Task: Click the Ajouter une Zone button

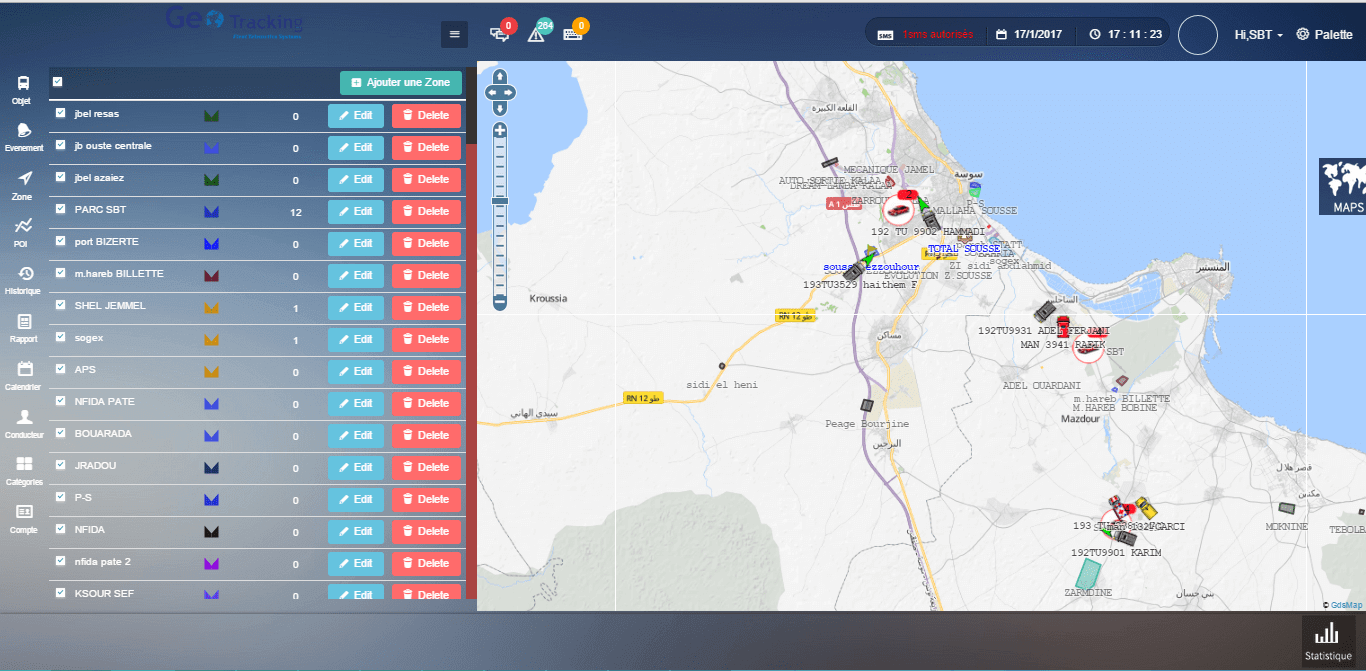Action: coord(401,82)
